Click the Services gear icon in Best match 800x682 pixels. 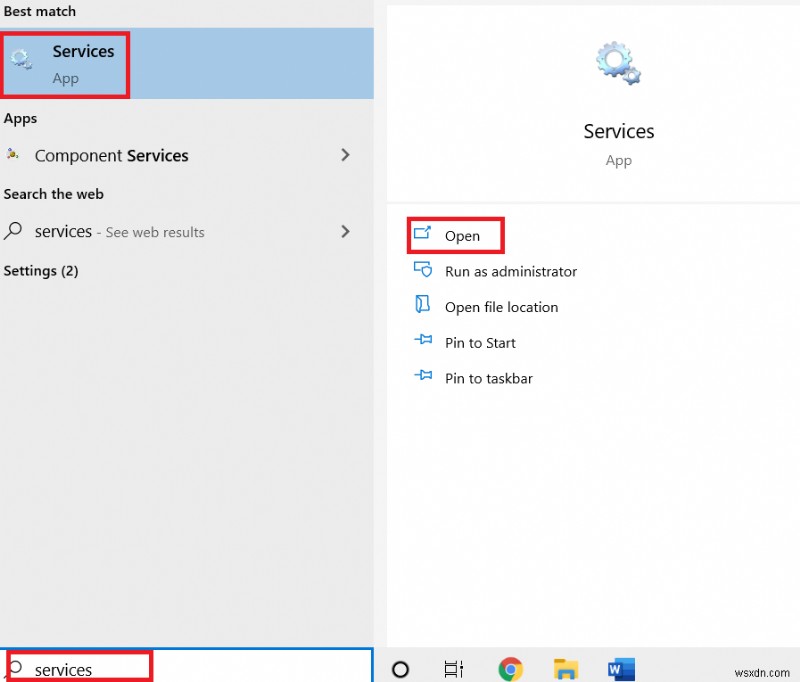click(21, 59)
